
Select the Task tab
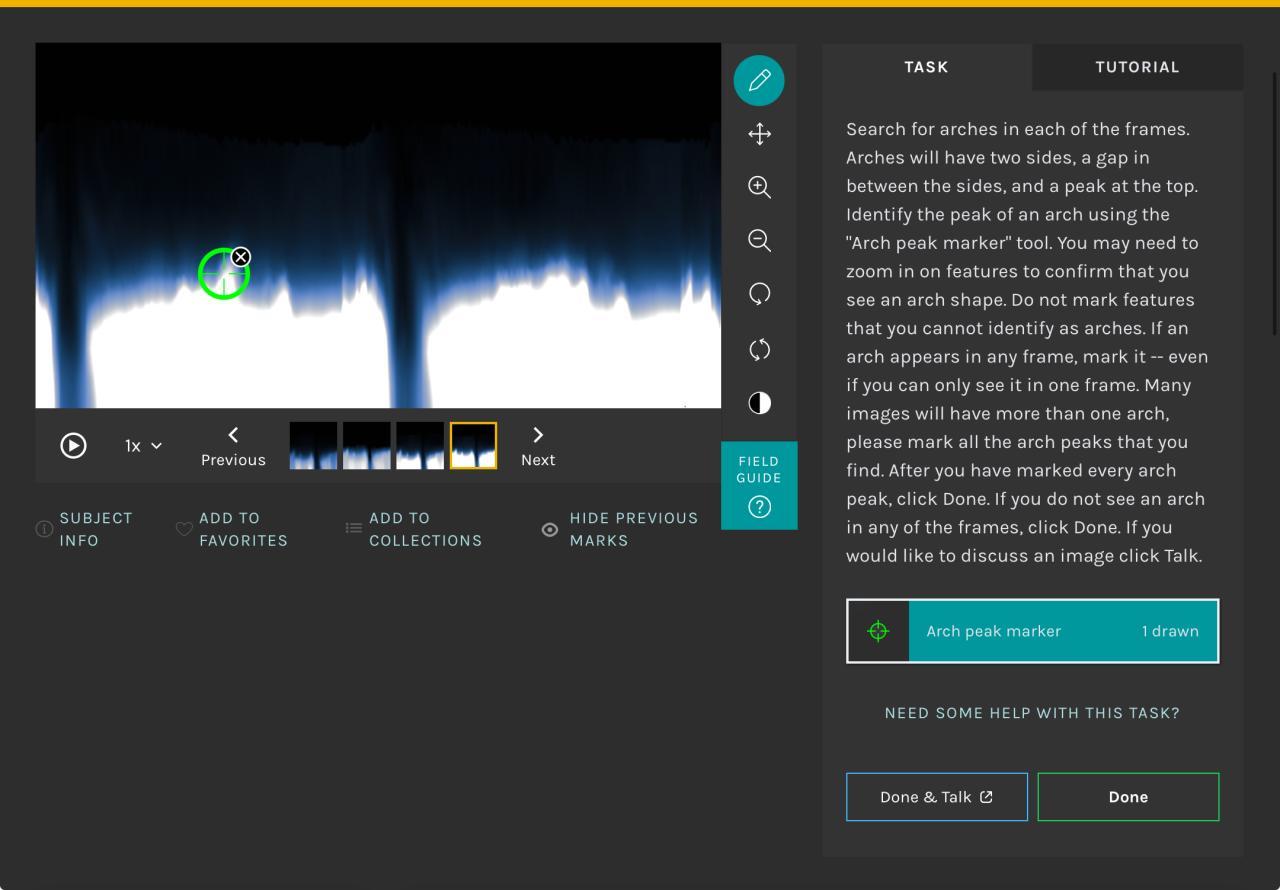pos(926,67)
